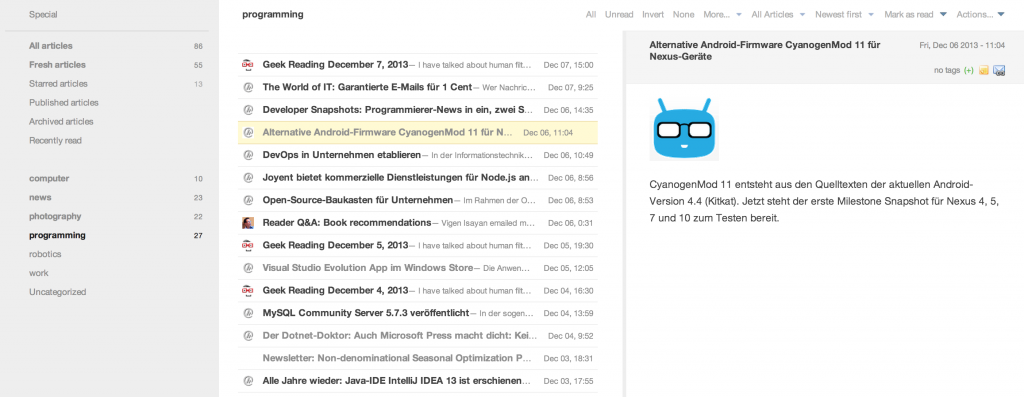Click the feed icon beside Der Dotnet-Doktor article
The image size is (1024, 397).
(248, 336)
